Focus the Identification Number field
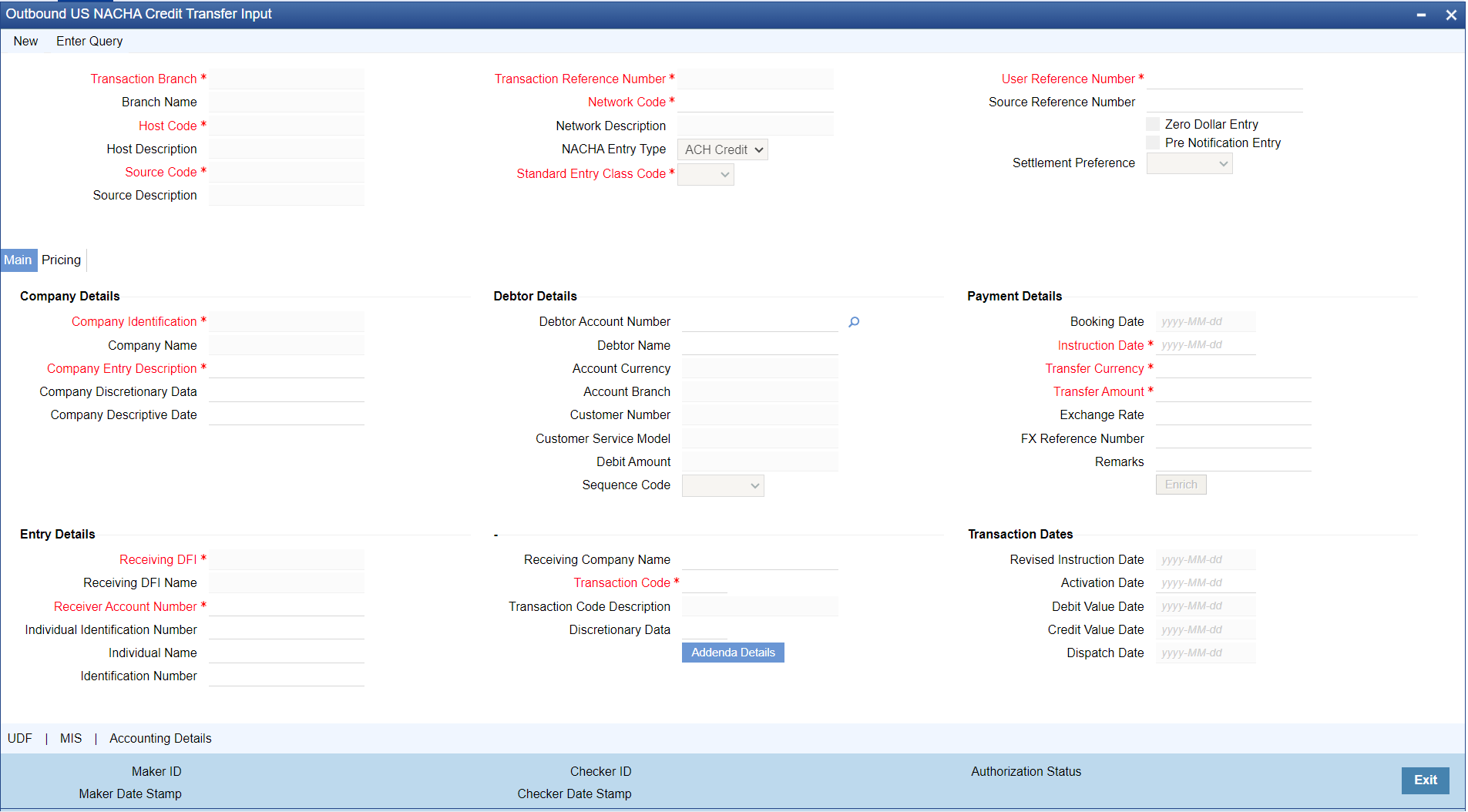 [287, 676]
